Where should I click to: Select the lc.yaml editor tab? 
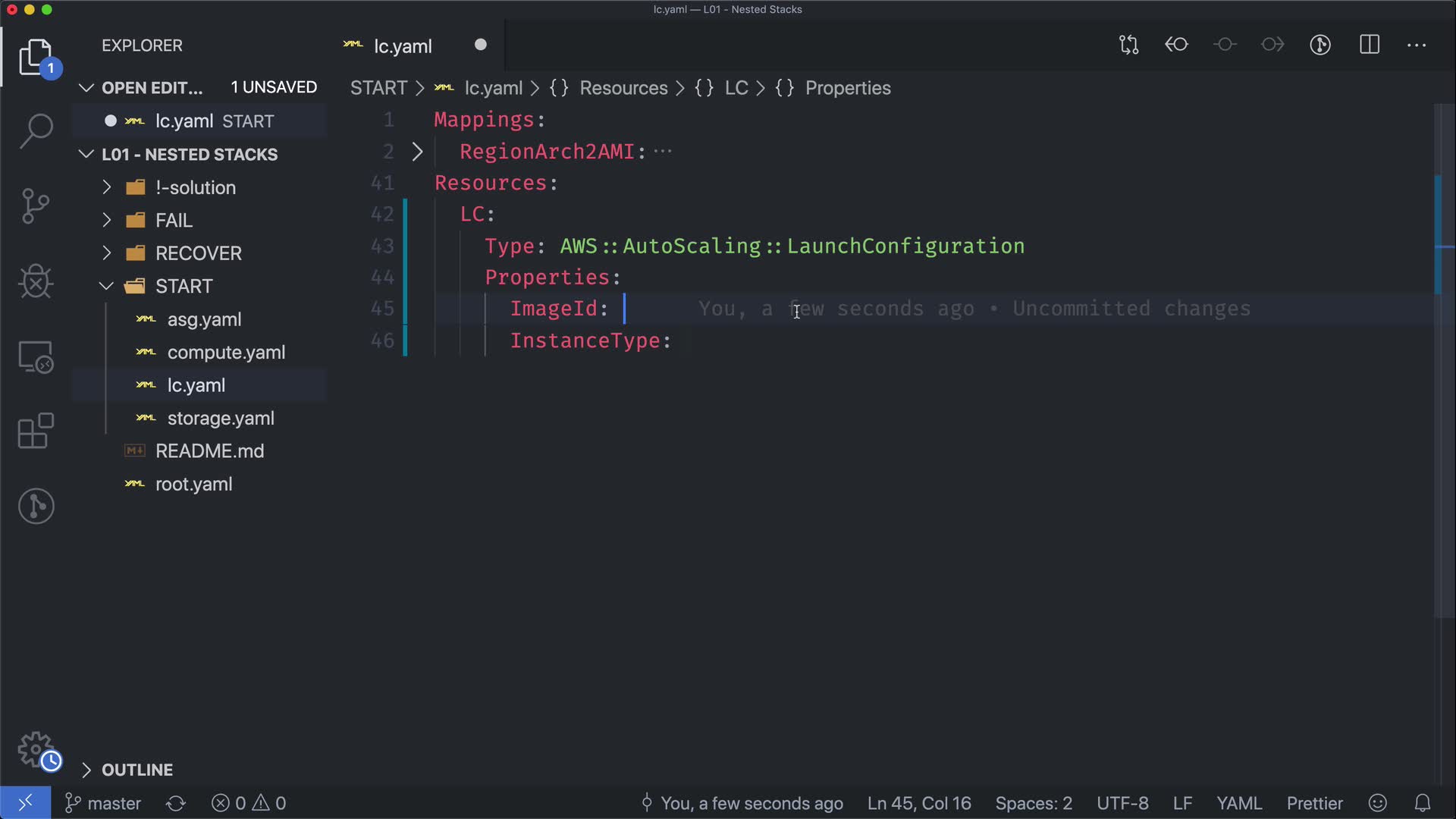(x=403, y=46)
